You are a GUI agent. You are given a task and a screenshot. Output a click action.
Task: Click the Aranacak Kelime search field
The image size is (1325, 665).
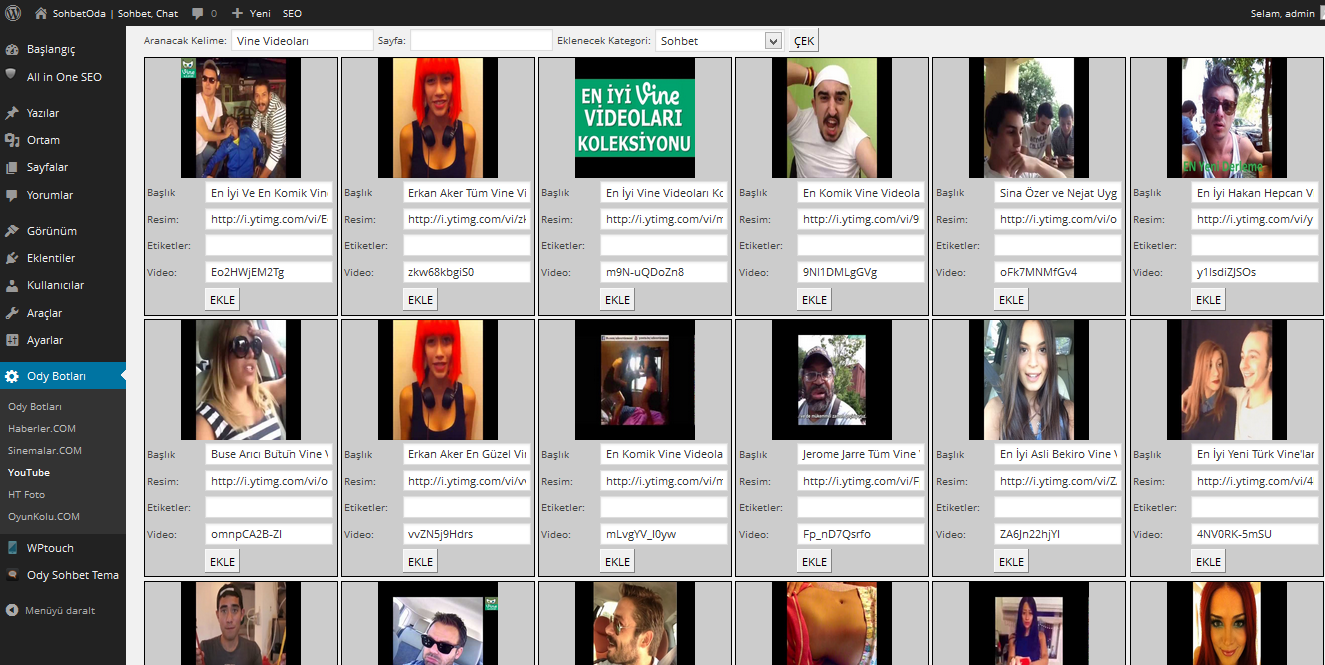pyautogui.click(x=302, y=41)
